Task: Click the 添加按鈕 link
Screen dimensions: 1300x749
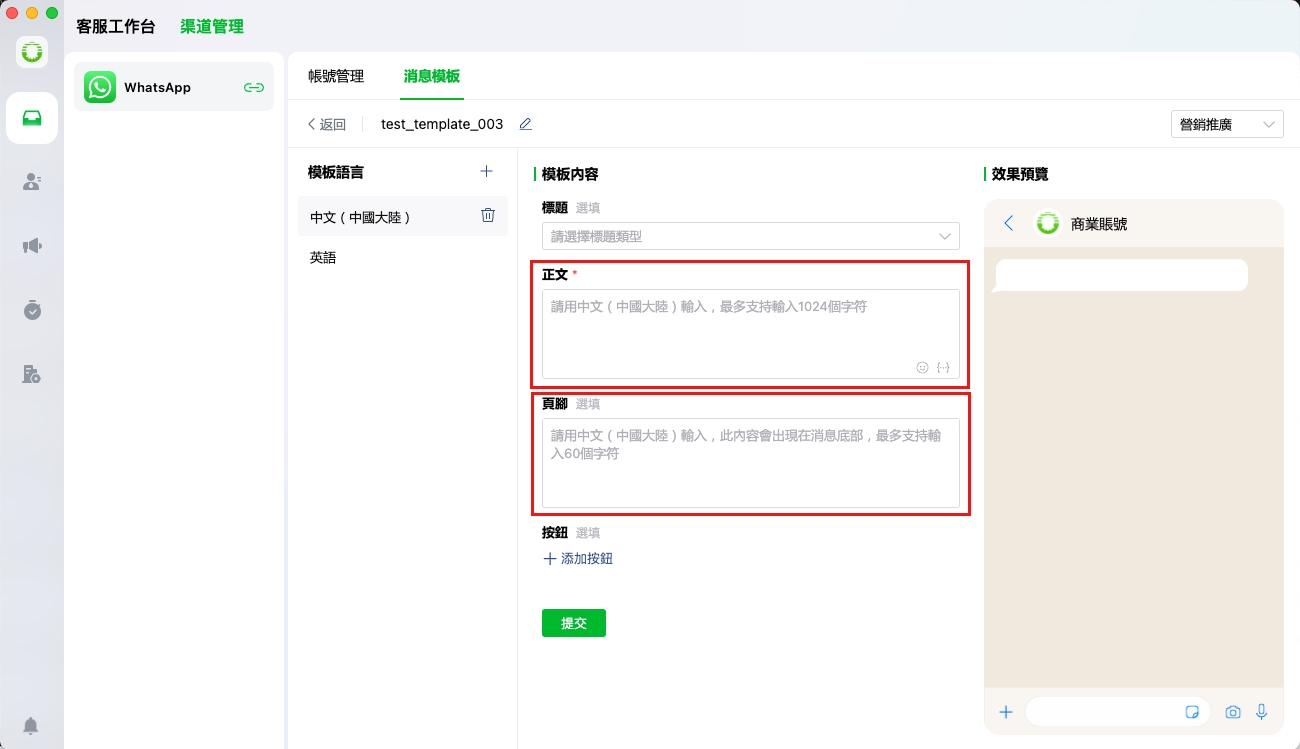Action: click(x=578, y=558)
